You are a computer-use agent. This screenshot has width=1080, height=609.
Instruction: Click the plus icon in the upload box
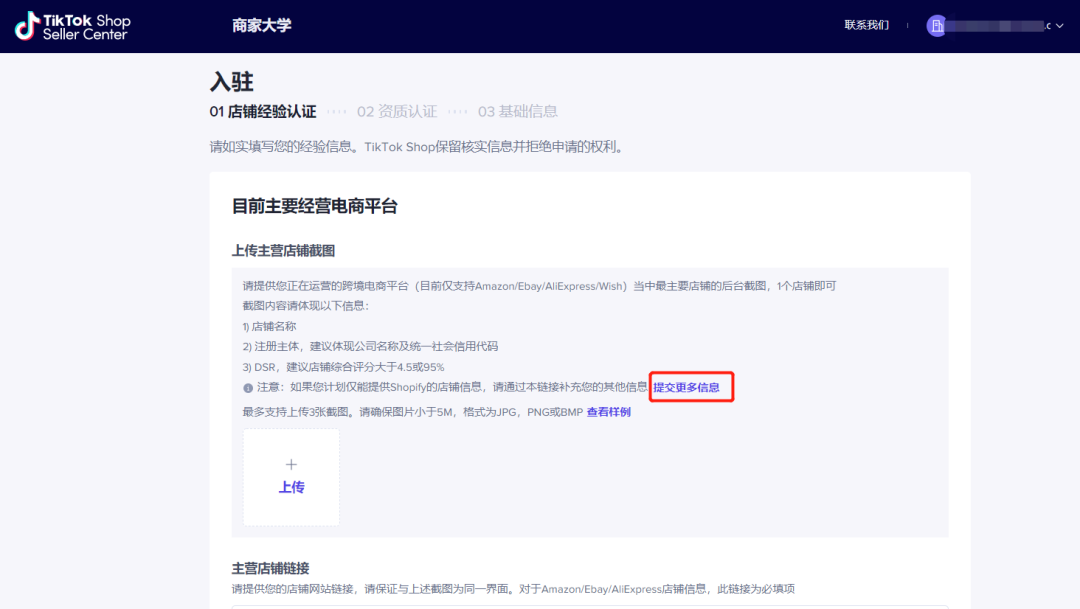click(x=291, y=464)
